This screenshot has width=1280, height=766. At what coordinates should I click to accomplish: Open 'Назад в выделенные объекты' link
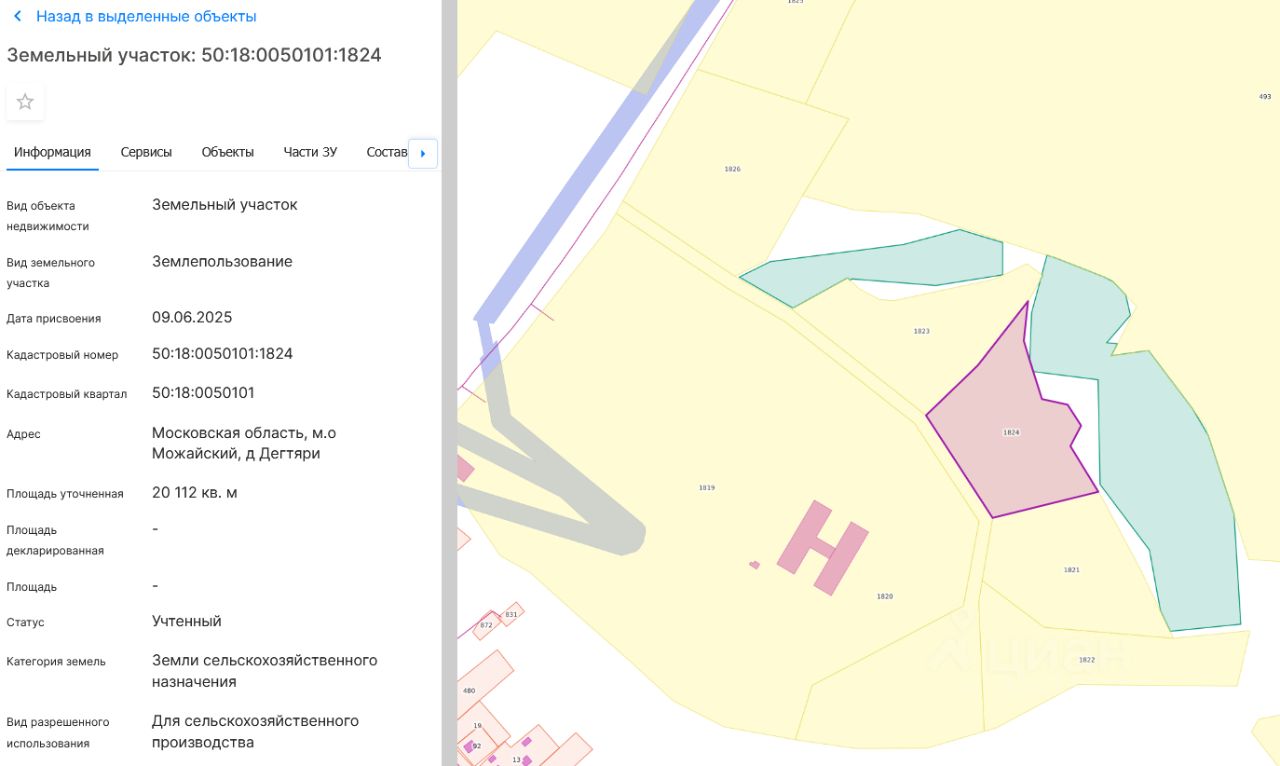(145, 17)
